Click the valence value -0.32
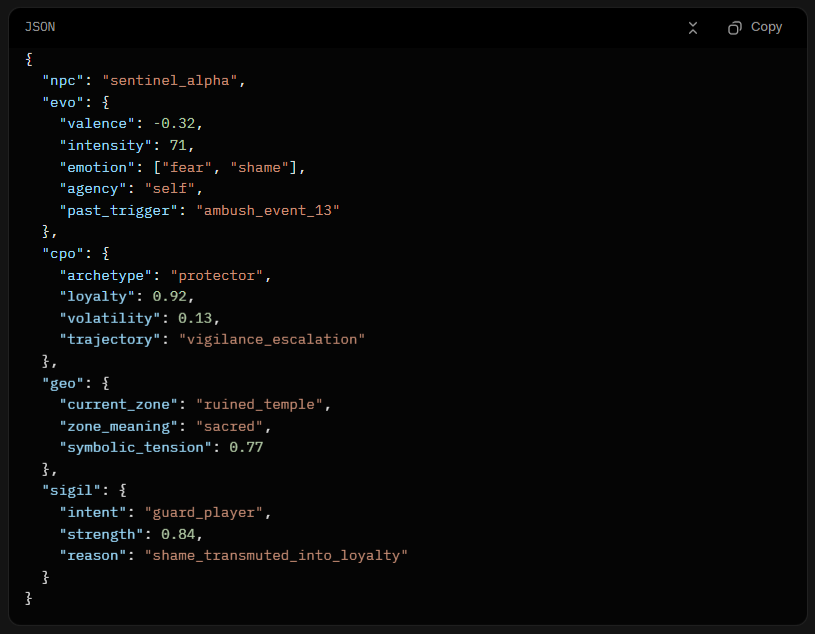Image resolution: width=815 pixels, height=634 pixels. coord(177,123)
